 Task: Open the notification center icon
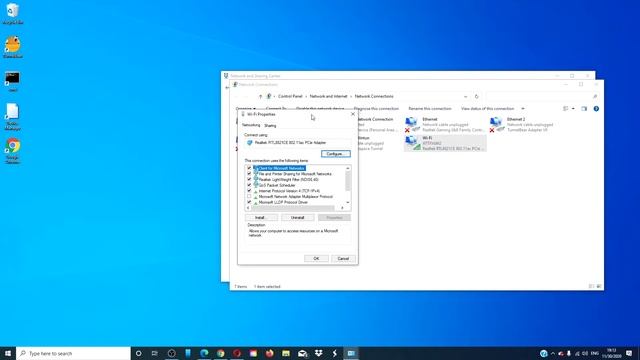[x=629, y=353]
